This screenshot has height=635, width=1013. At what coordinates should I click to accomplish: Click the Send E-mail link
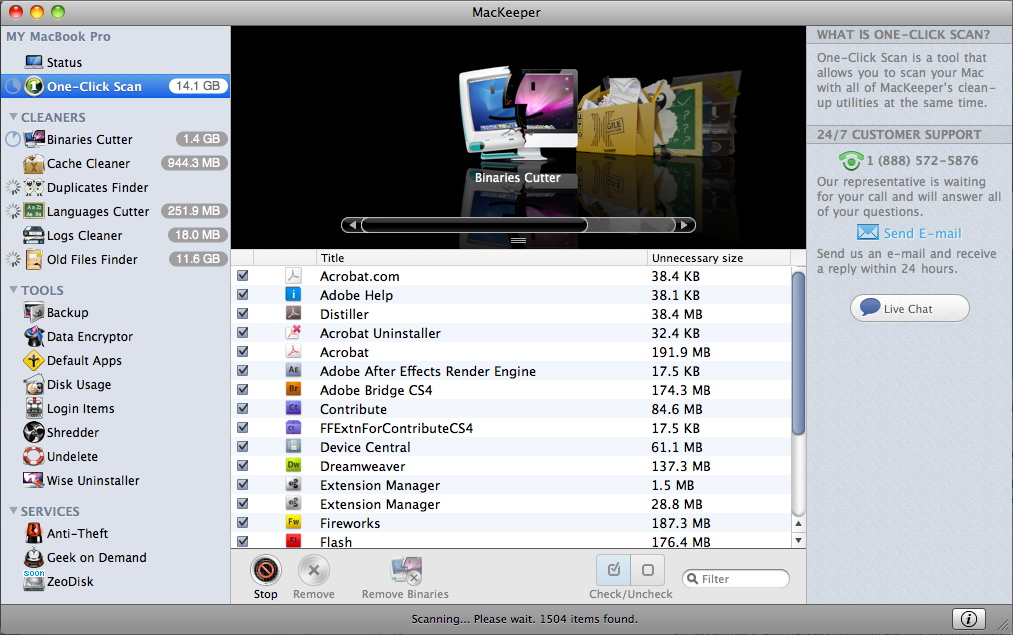pyautogui.click(x=922, y=234)
